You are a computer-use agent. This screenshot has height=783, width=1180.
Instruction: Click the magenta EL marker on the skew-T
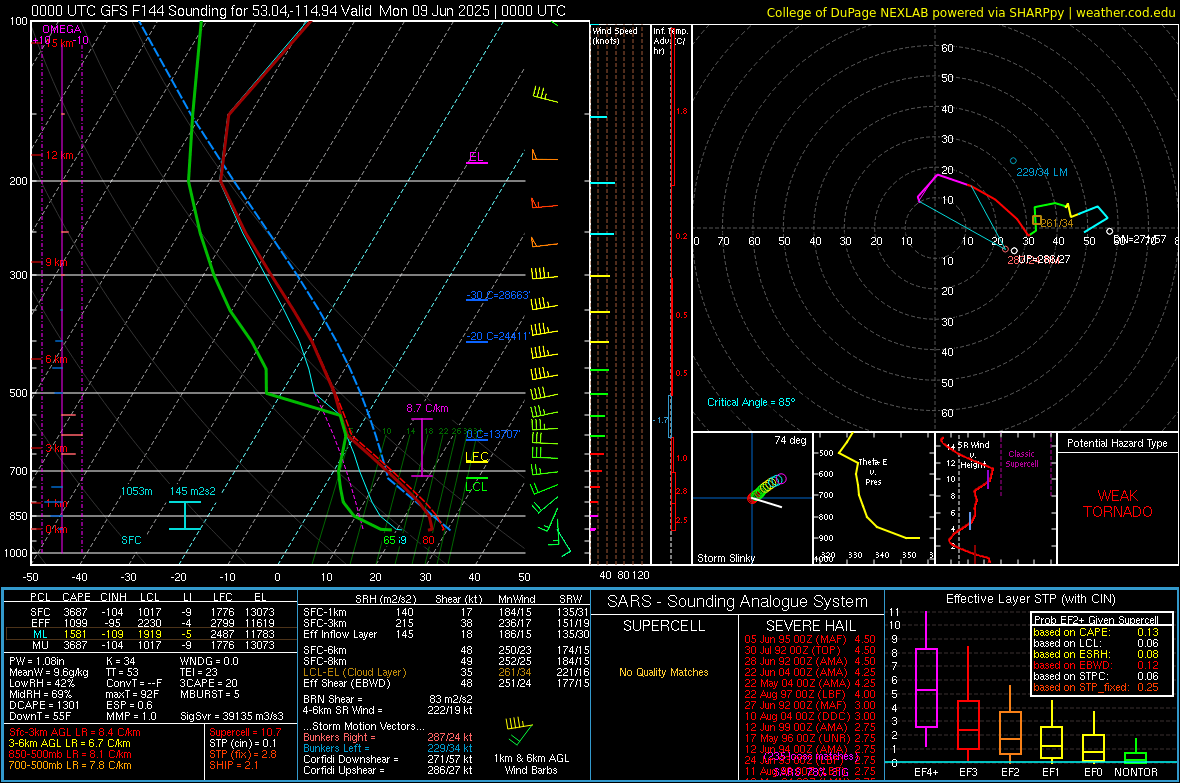tap(476, 157)
